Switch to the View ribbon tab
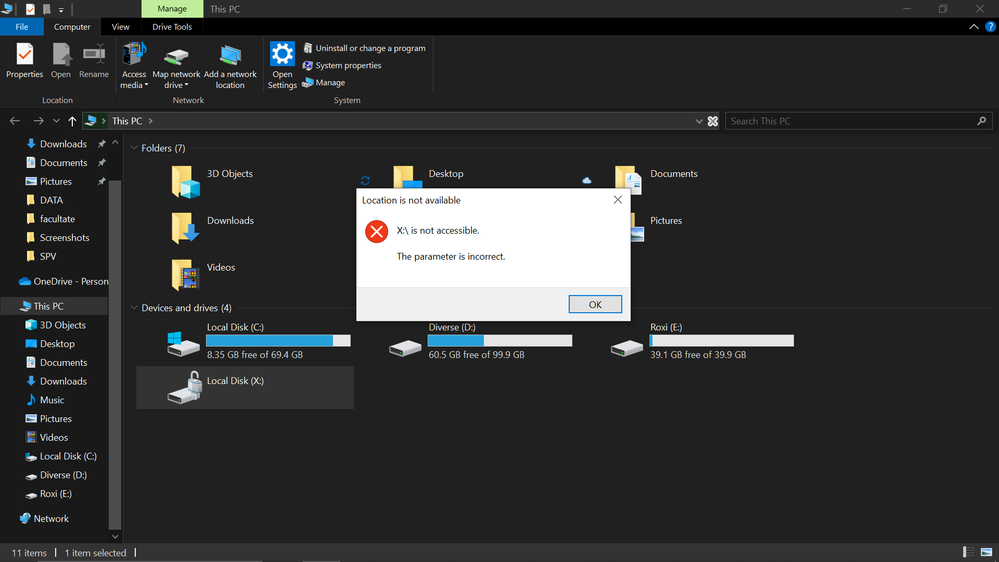The height and width of the screenshot is (562, 999). click(120, 27)
